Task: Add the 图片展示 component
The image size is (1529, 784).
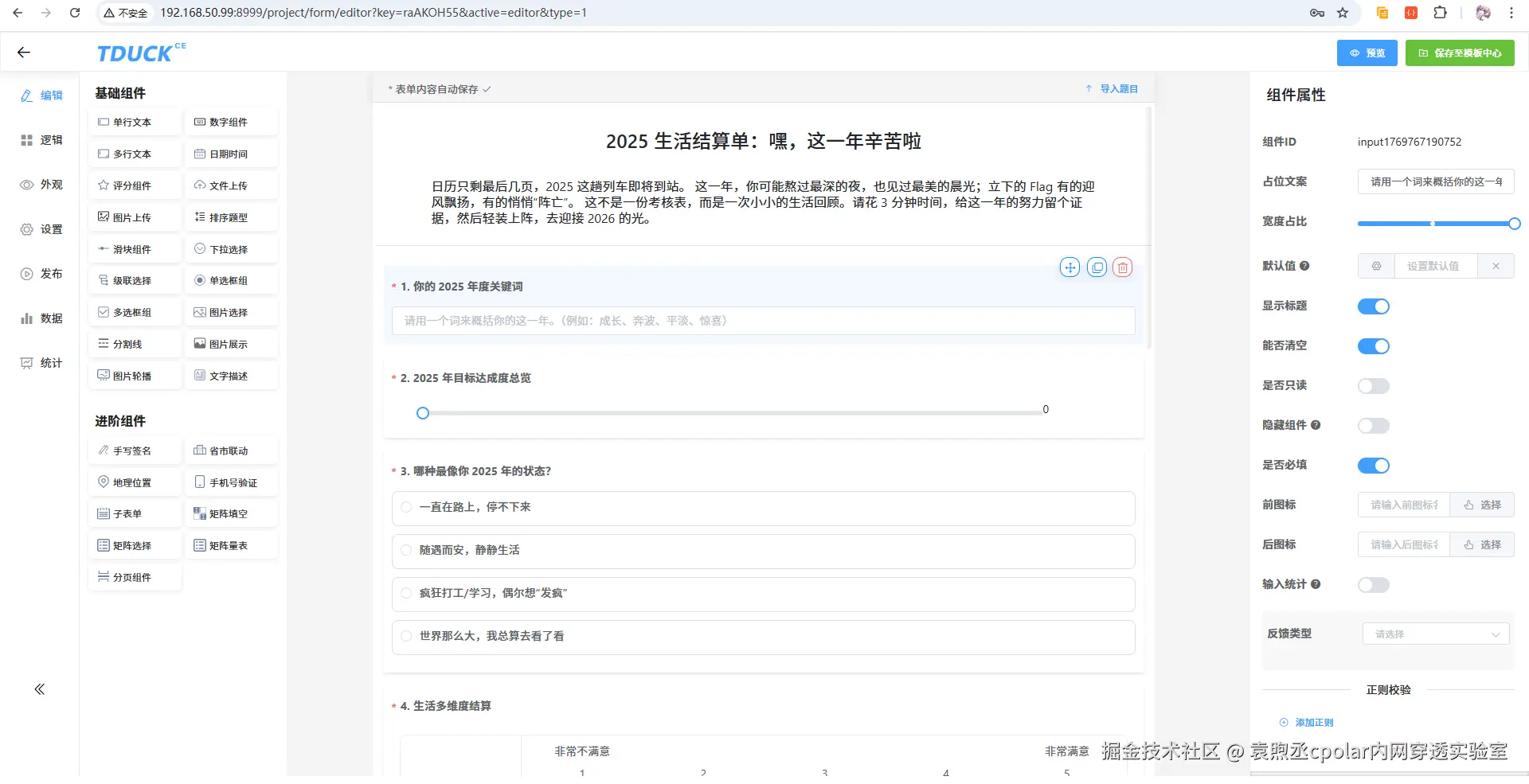Action: tap(232, 345)
